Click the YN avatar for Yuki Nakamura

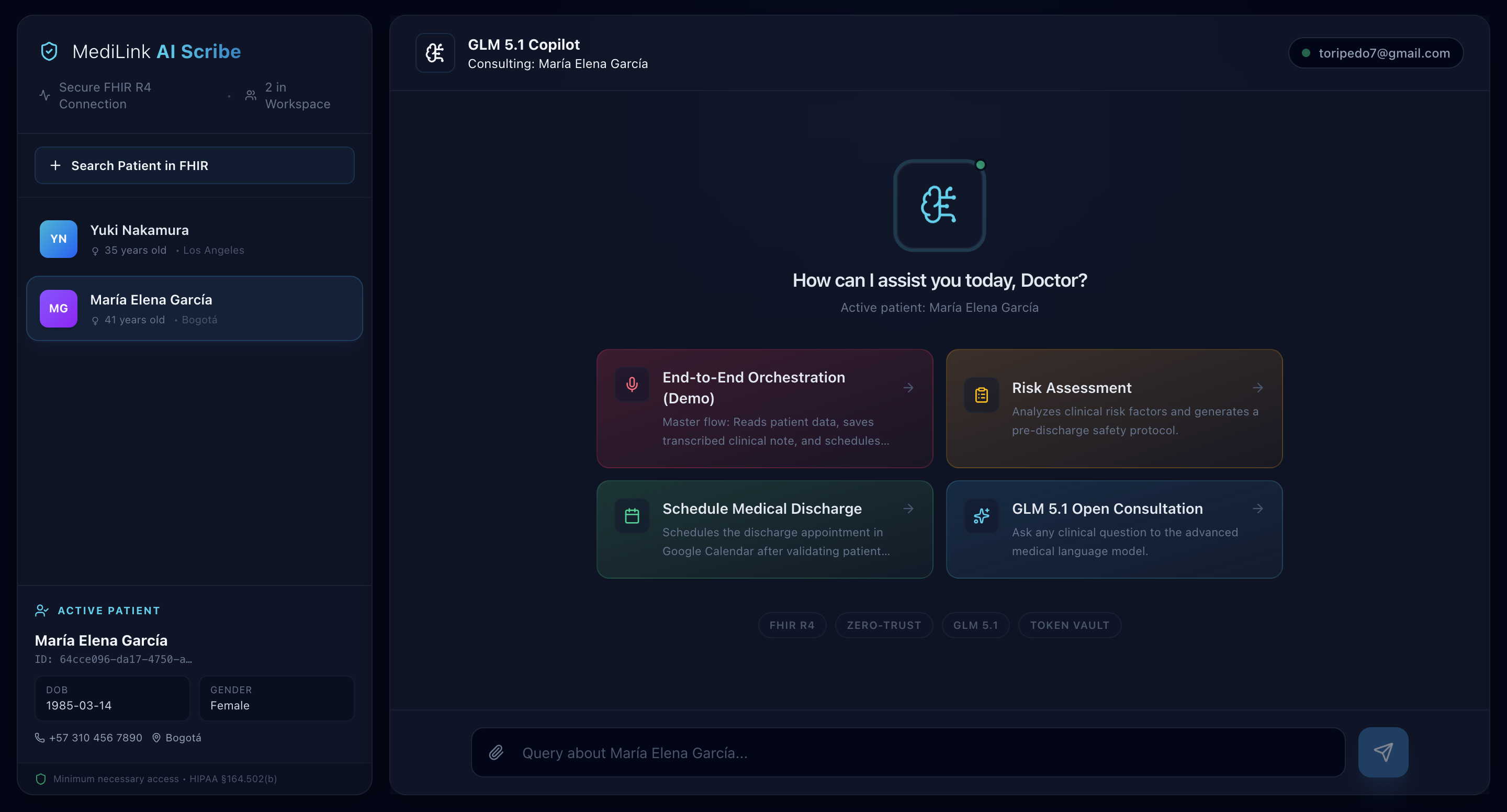point(59,239)
